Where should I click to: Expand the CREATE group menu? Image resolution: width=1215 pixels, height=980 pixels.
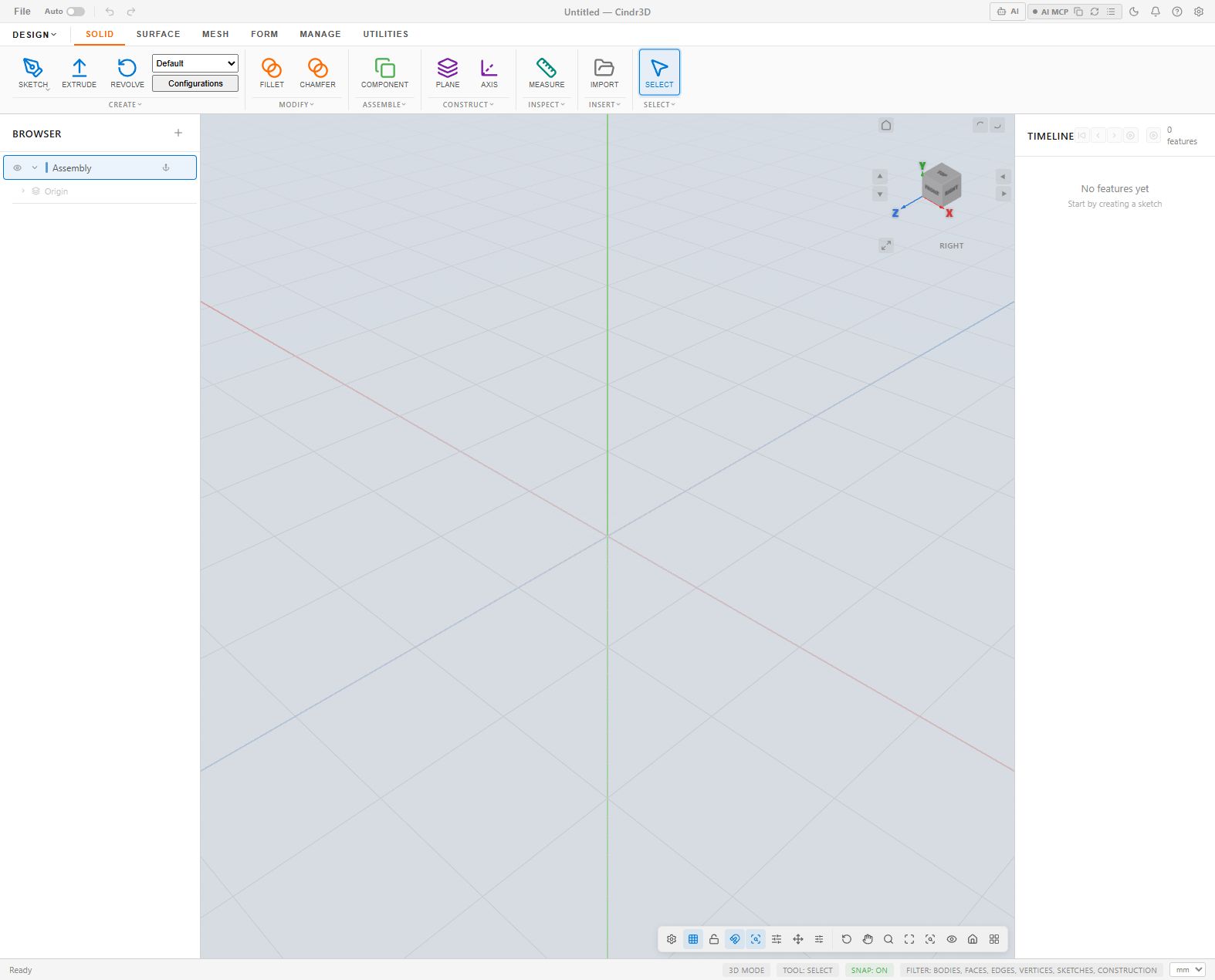125,104
